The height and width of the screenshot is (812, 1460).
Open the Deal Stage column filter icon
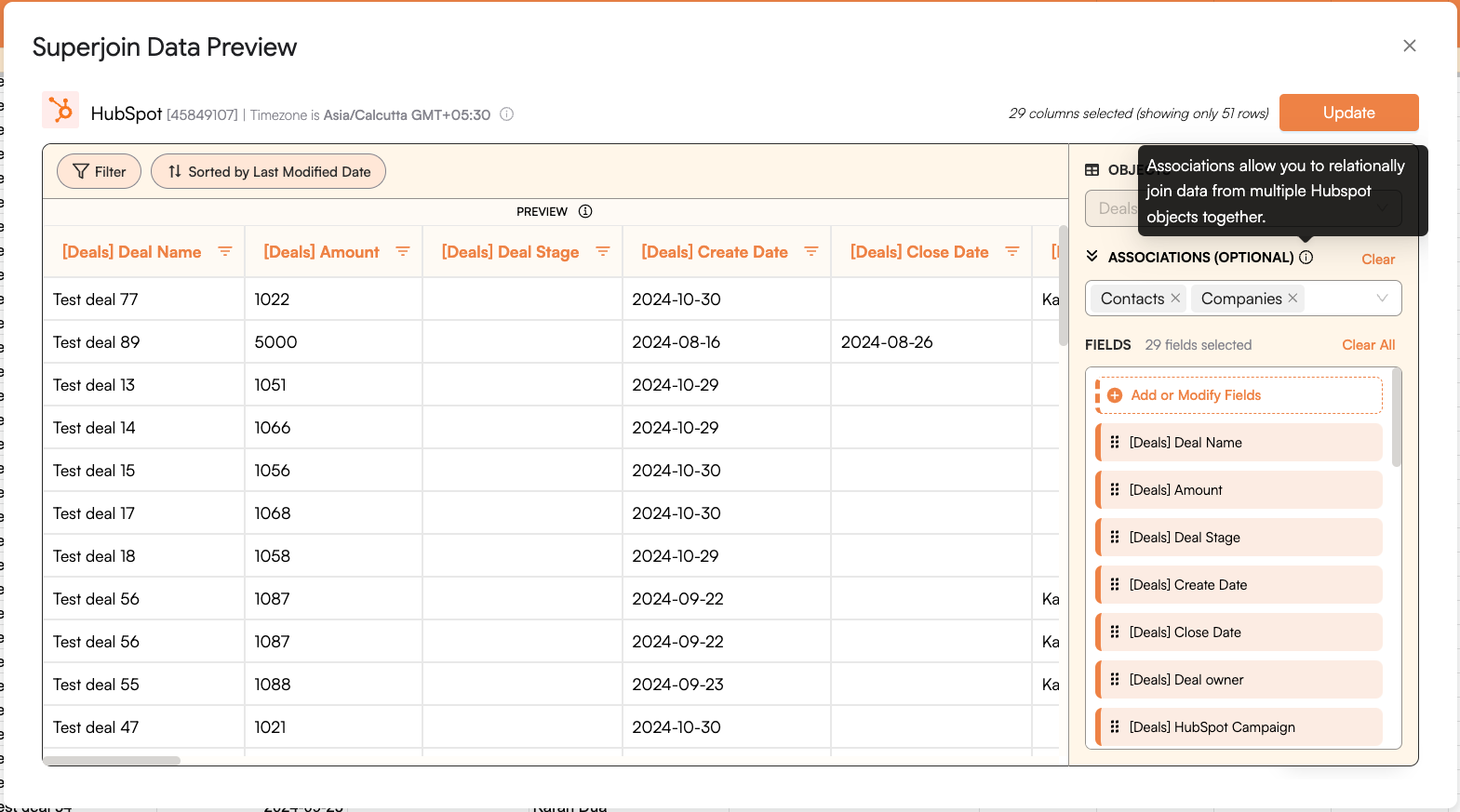pos(603,251)
